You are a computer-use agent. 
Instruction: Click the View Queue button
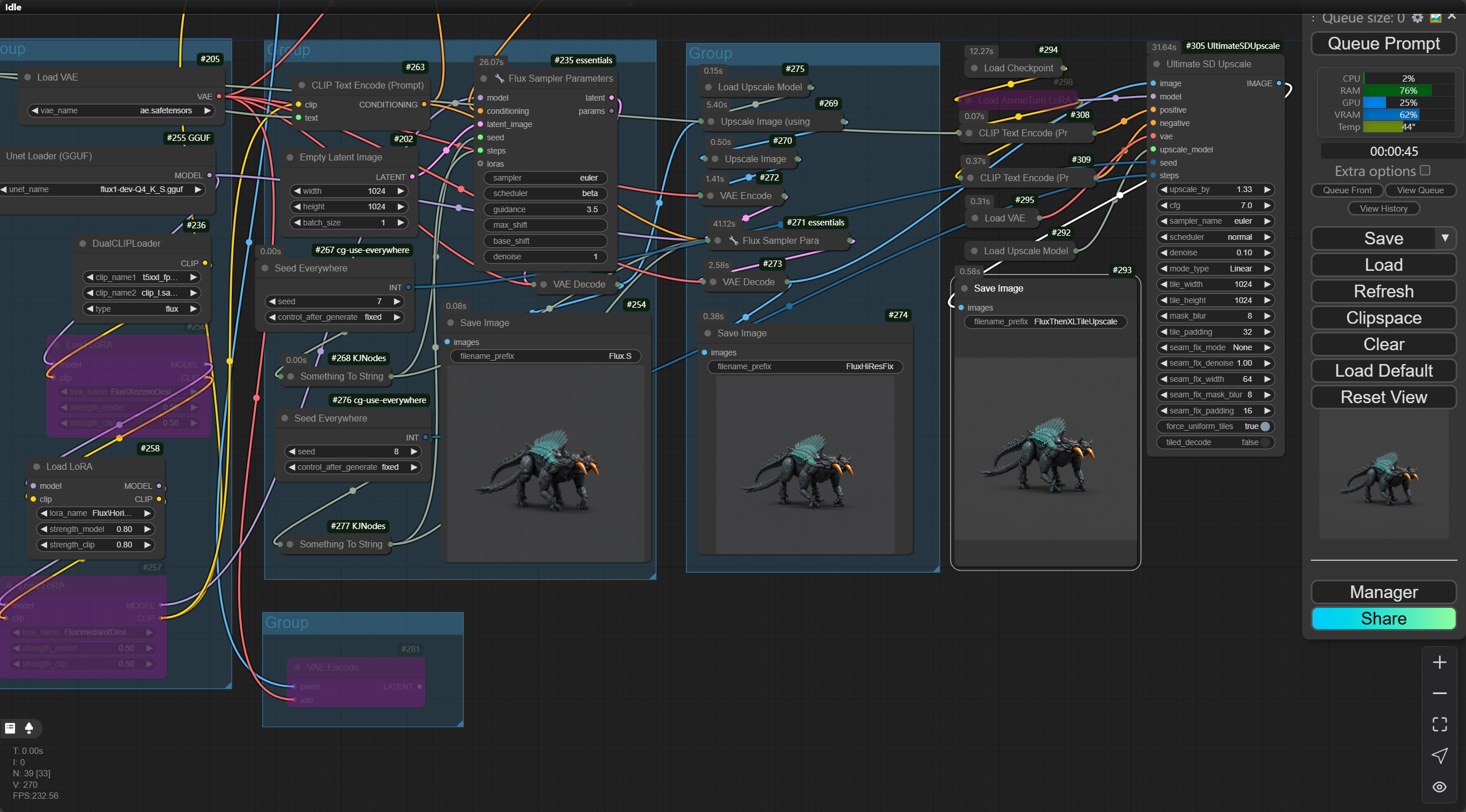1420,190
